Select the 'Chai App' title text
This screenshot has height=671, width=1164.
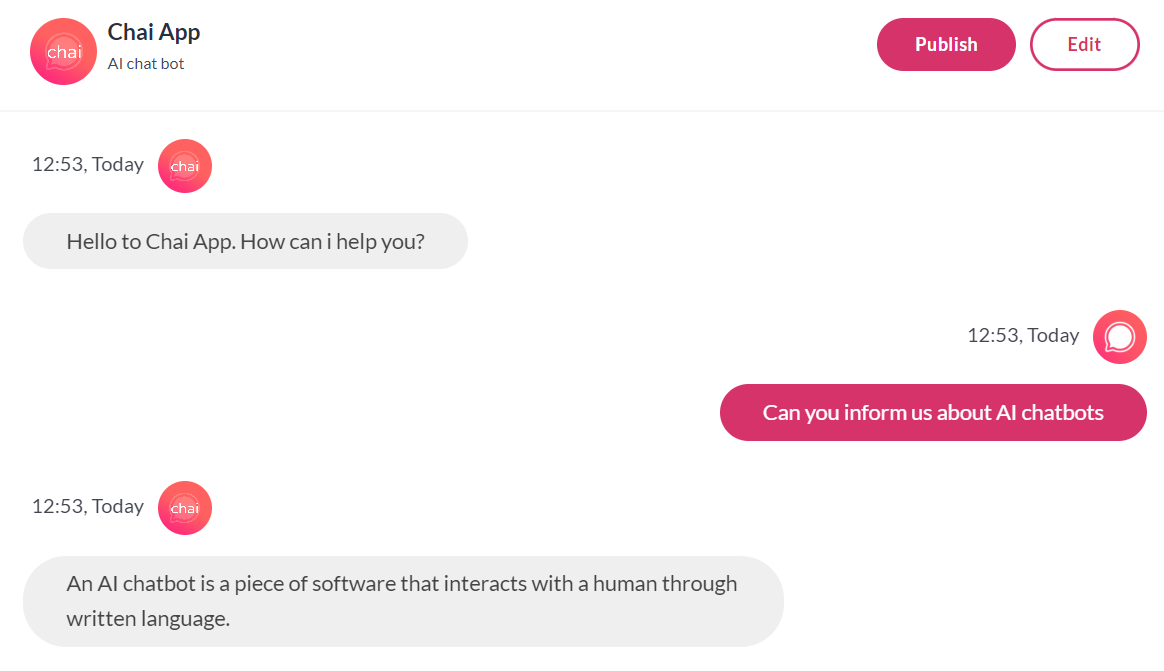tap(154, 32)
